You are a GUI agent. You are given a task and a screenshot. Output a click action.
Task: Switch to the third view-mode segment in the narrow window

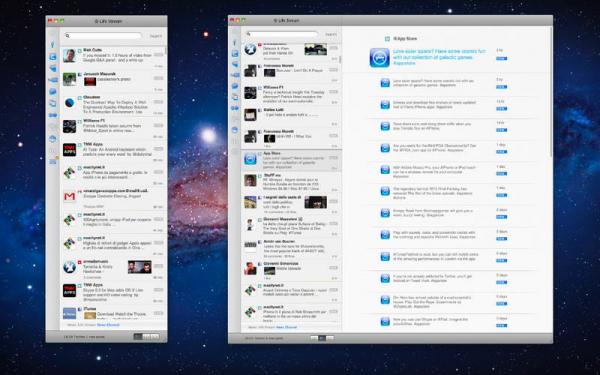pos(155,337)
